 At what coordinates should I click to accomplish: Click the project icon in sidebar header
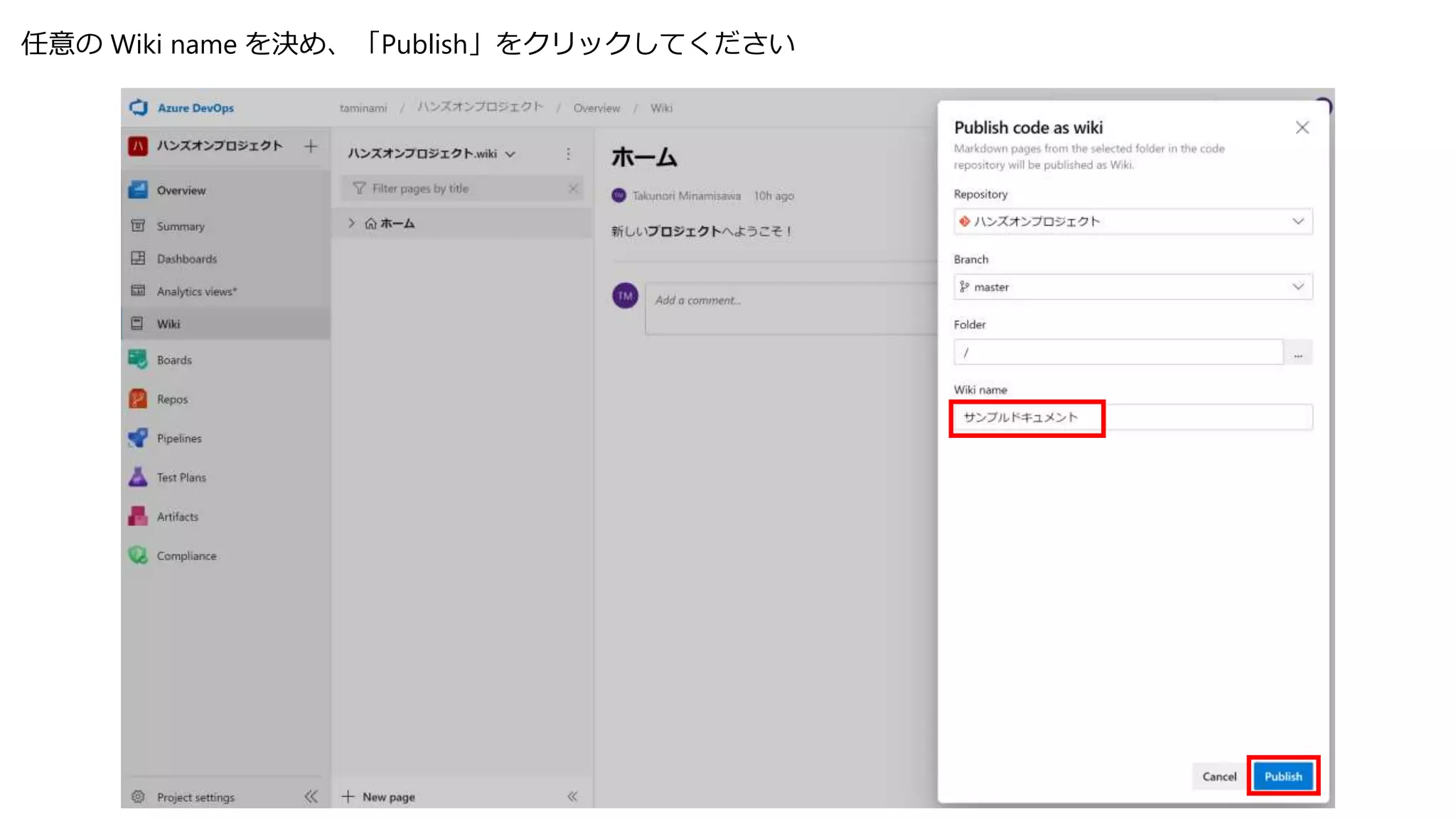138,146
